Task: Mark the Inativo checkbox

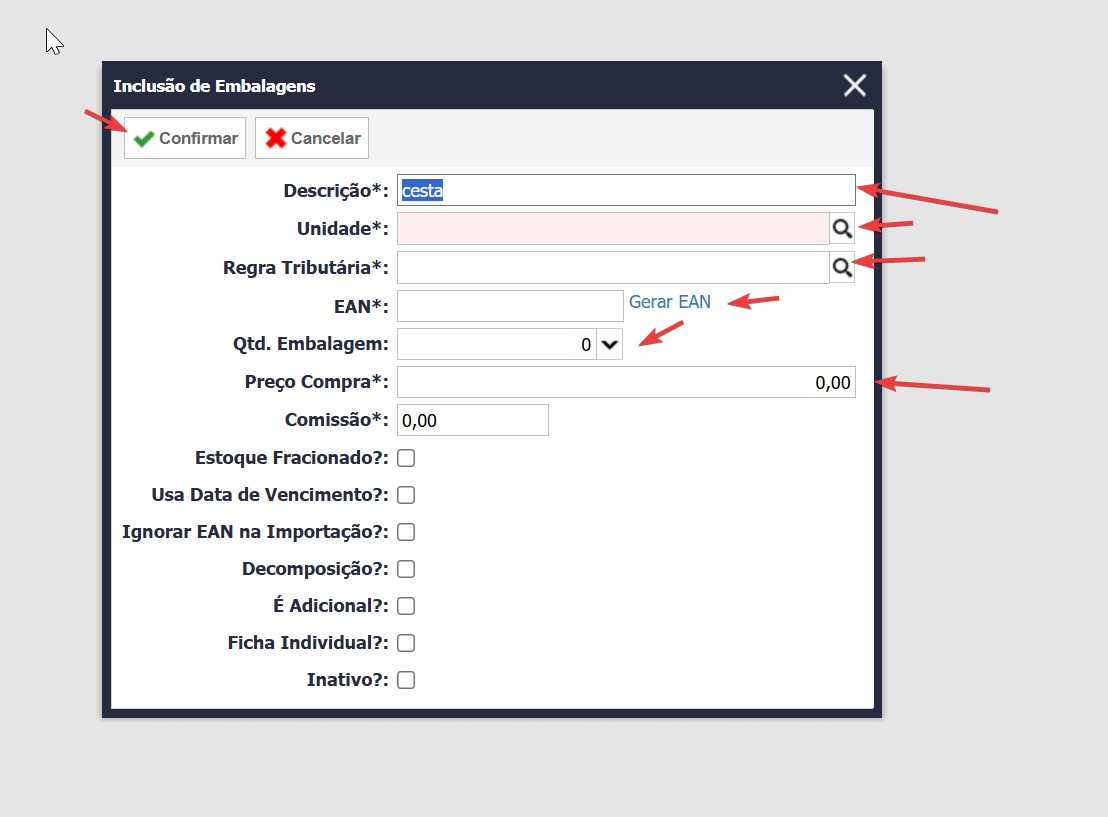Action: pyautogui.click(x=406, y=680)
